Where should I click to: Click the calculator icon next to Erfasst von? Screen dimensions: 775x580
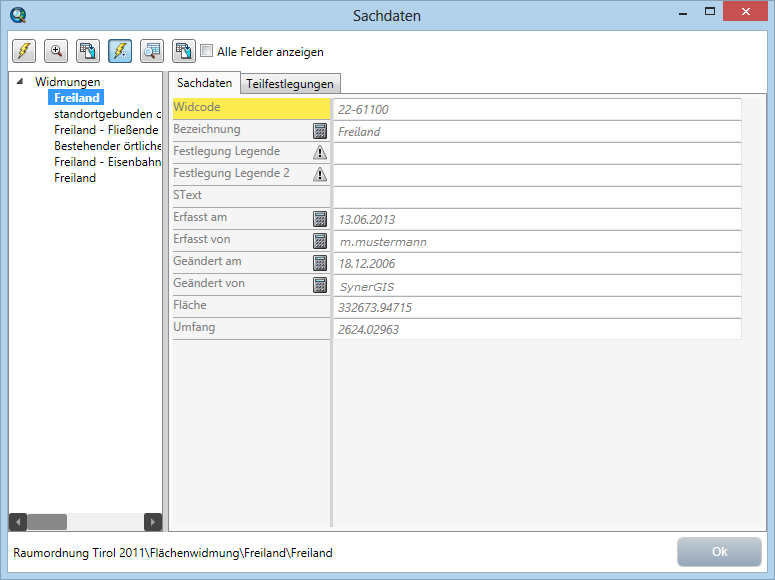[320, 241]
